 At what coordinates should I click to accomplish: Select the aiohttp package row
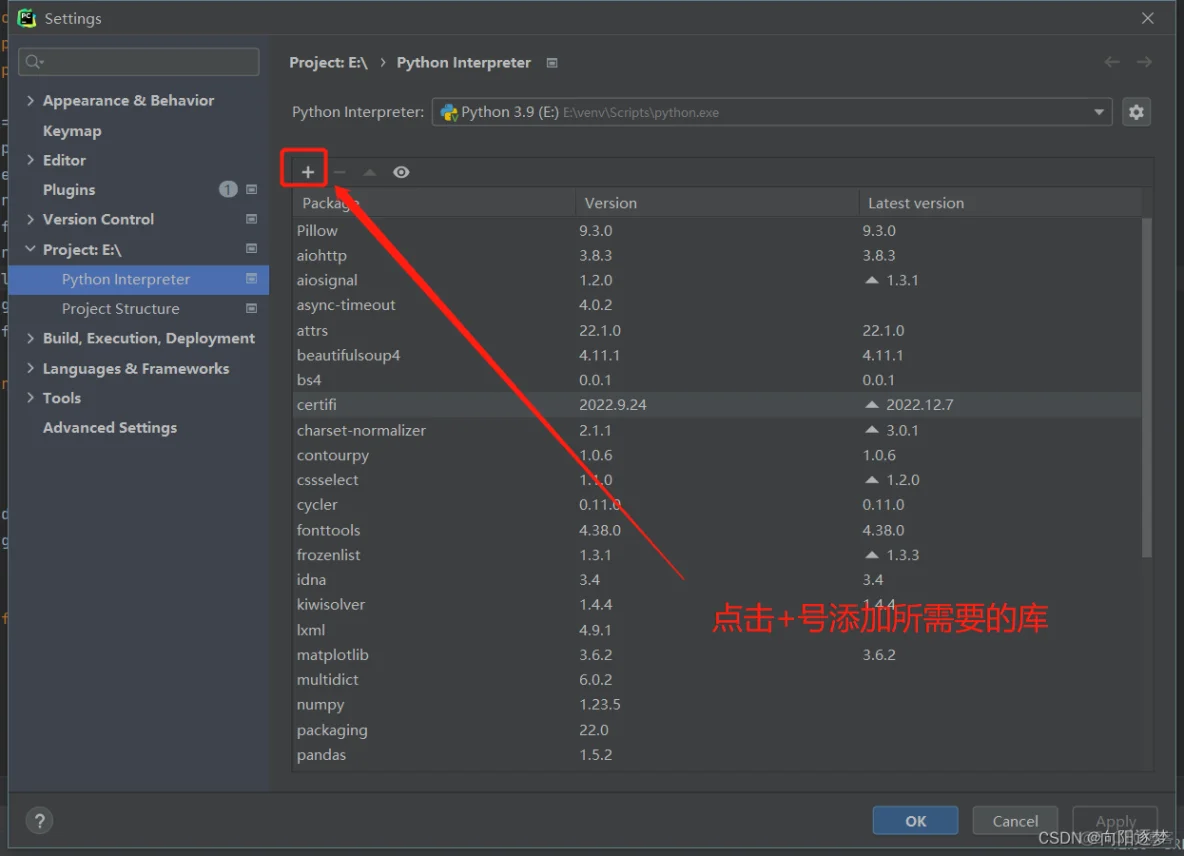(x=717, y=255)
